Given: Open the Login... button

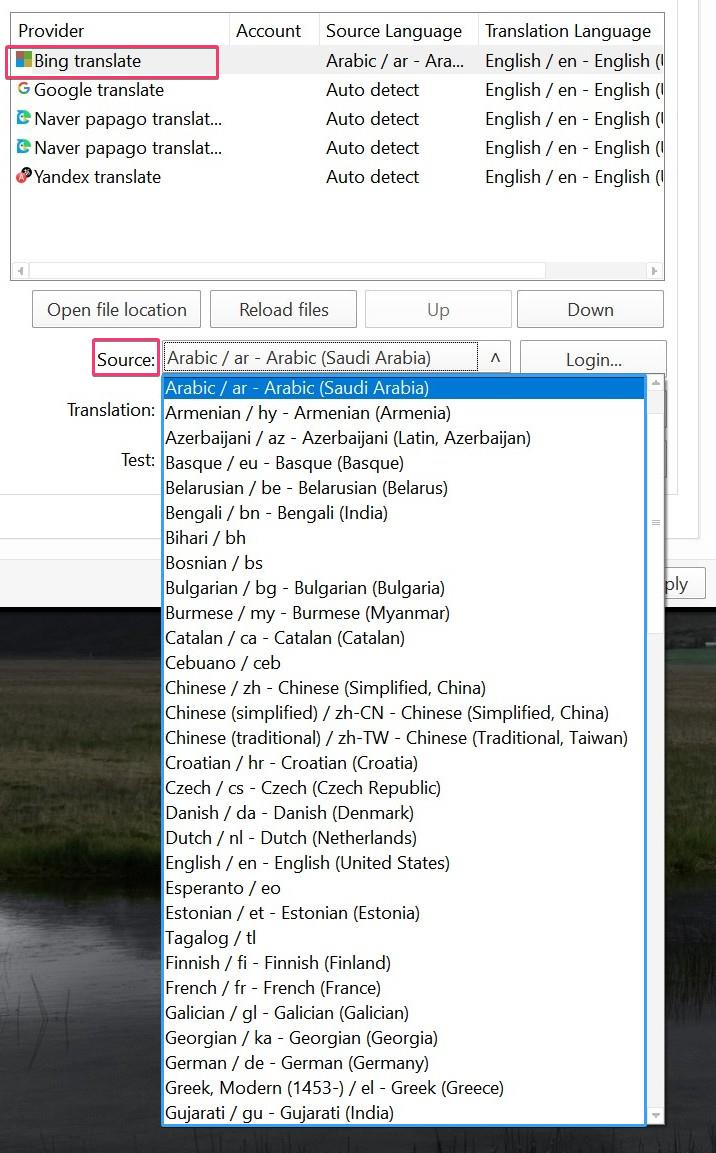Looking at the screenshot, I should 593,359.
